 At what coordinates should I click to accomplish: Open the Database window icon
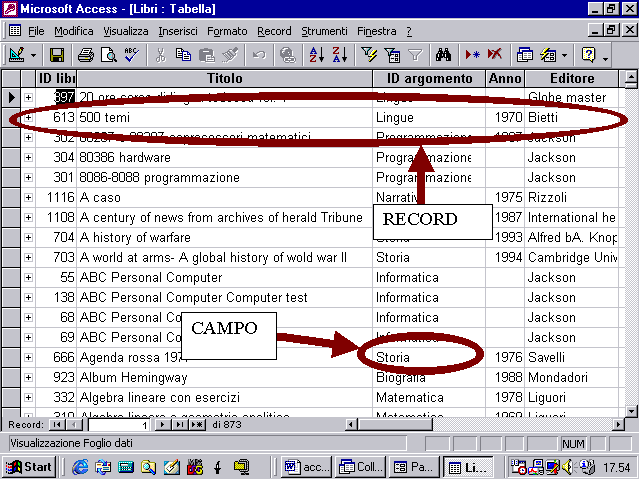524,55
